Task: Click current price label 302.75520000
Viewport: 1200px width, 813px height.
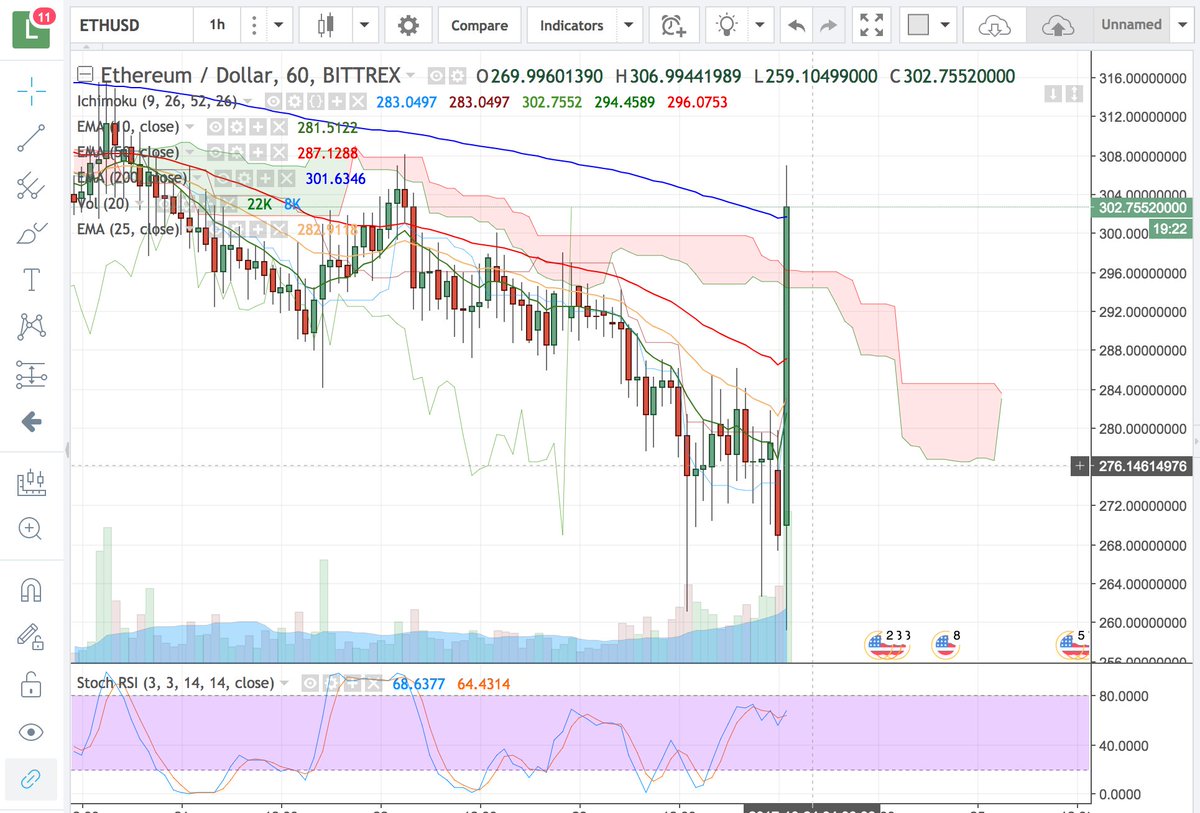Action: (x=1141, y=208)
